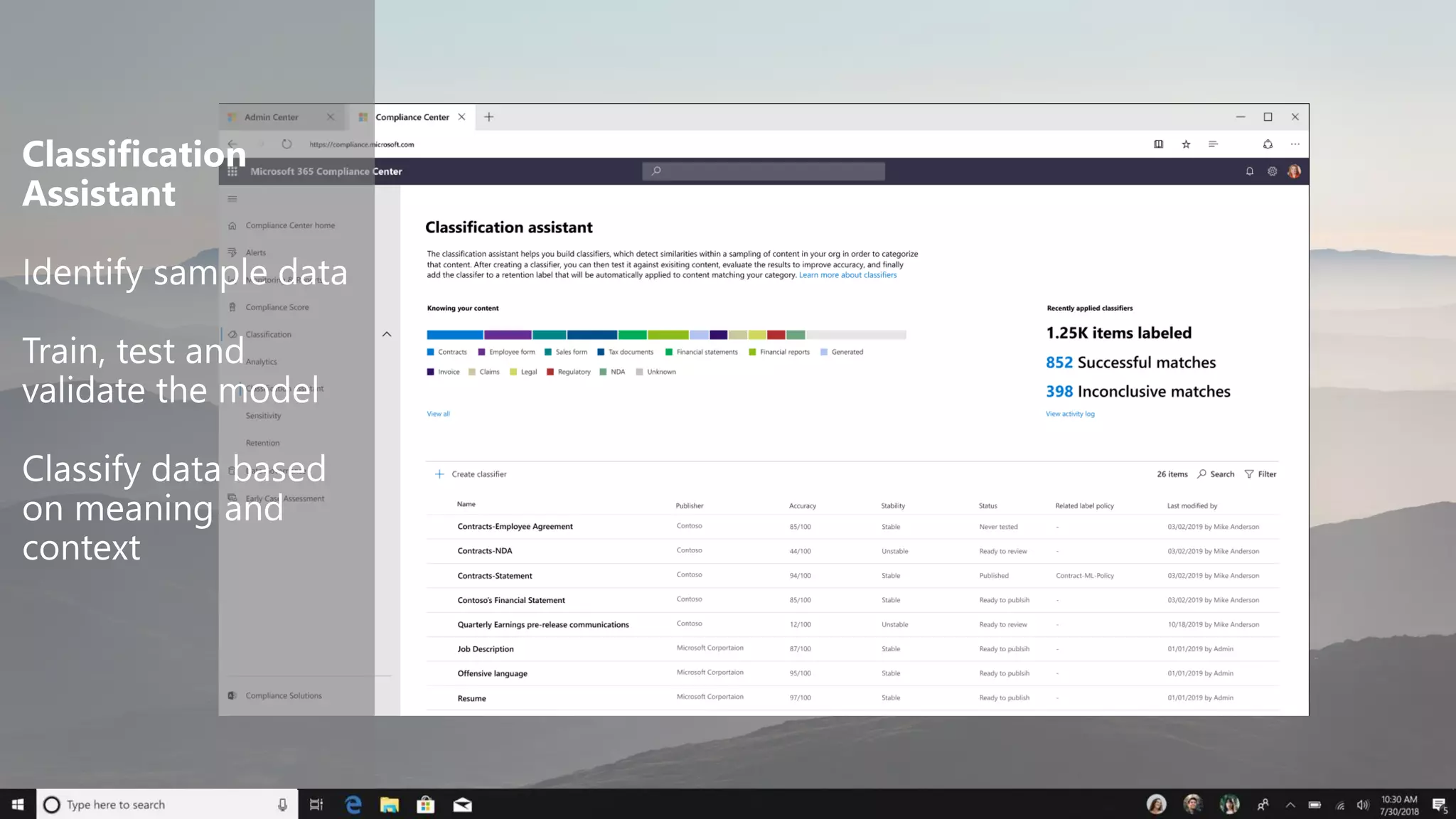Open reading view icon in browser toolbar
The height and width of the screenshot is (819, 1456).
point(1158,144)
